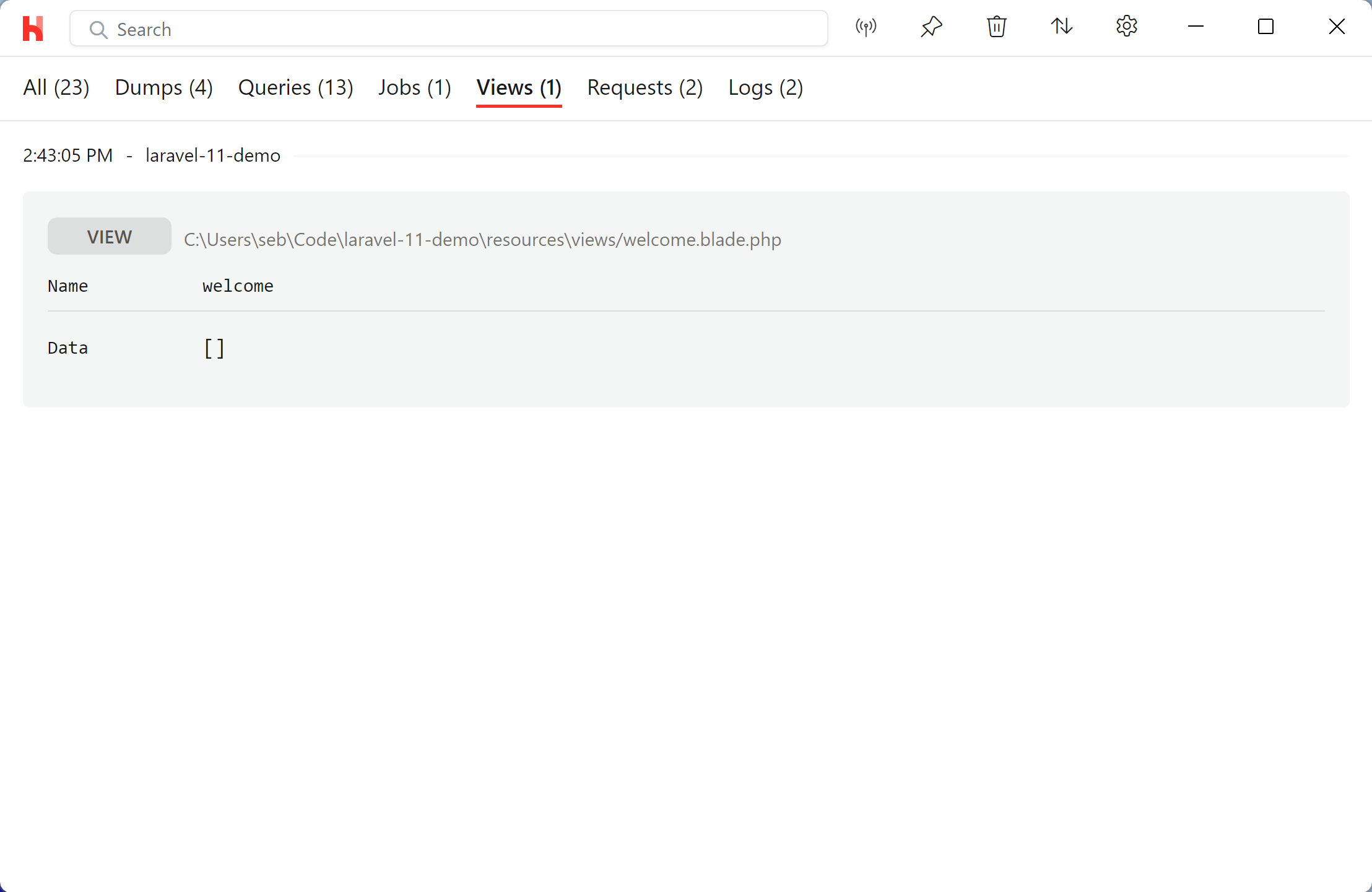Maximize the Herd dumps window

1266,27
